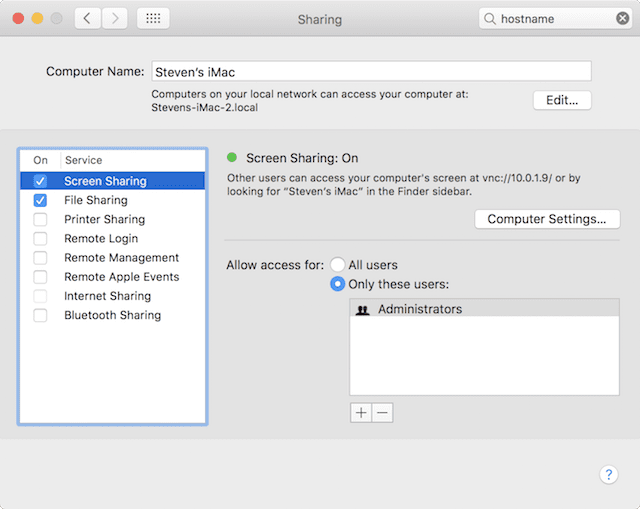Turn on Remote Login checkbox

[x=40, y=238]
